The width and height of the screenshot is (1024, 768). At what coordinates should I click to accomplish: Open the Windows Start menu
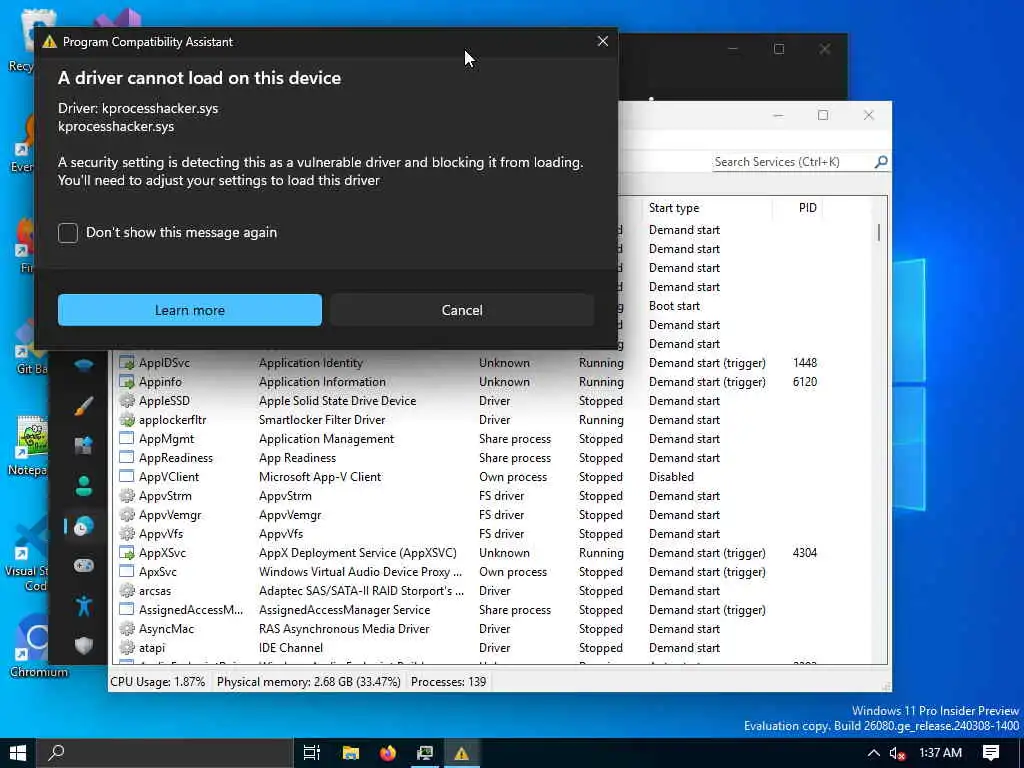pyautogui.click(x=18, y=753)
